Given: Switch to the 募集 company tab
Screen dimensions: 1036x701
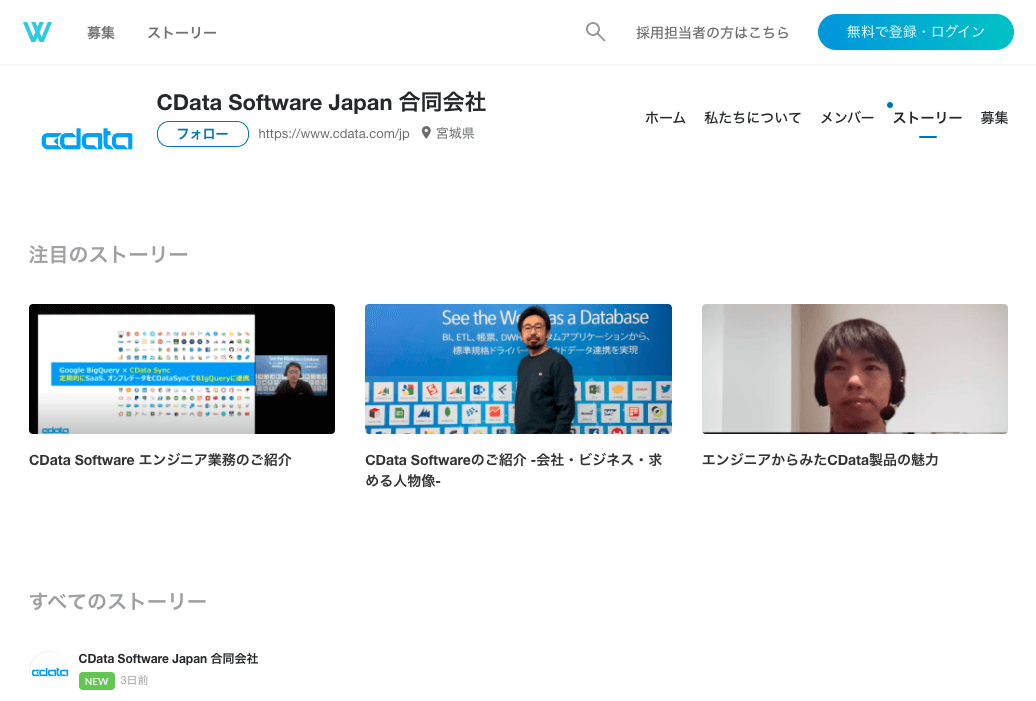Looking at the screenshot, I should point(994,118).
